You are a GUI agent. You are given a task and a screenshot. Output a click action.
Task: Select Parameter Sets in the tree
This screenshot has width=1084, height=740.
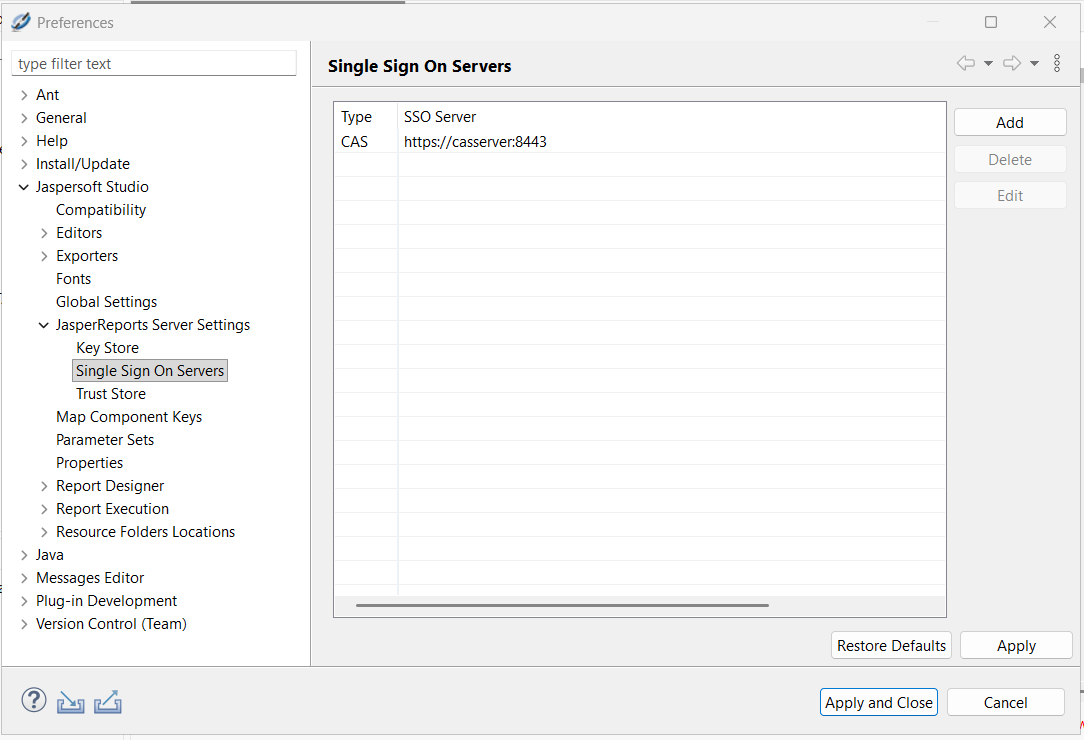click(104, 440)
